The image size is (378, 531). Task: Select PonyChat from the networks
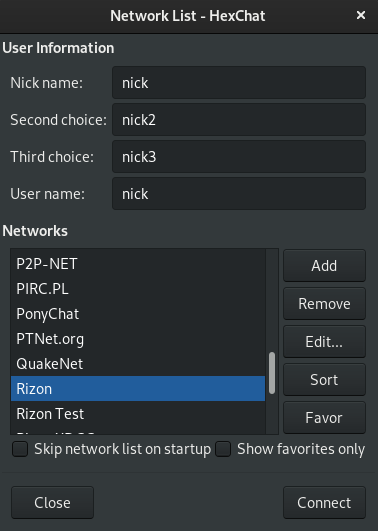tap(138, 314)
